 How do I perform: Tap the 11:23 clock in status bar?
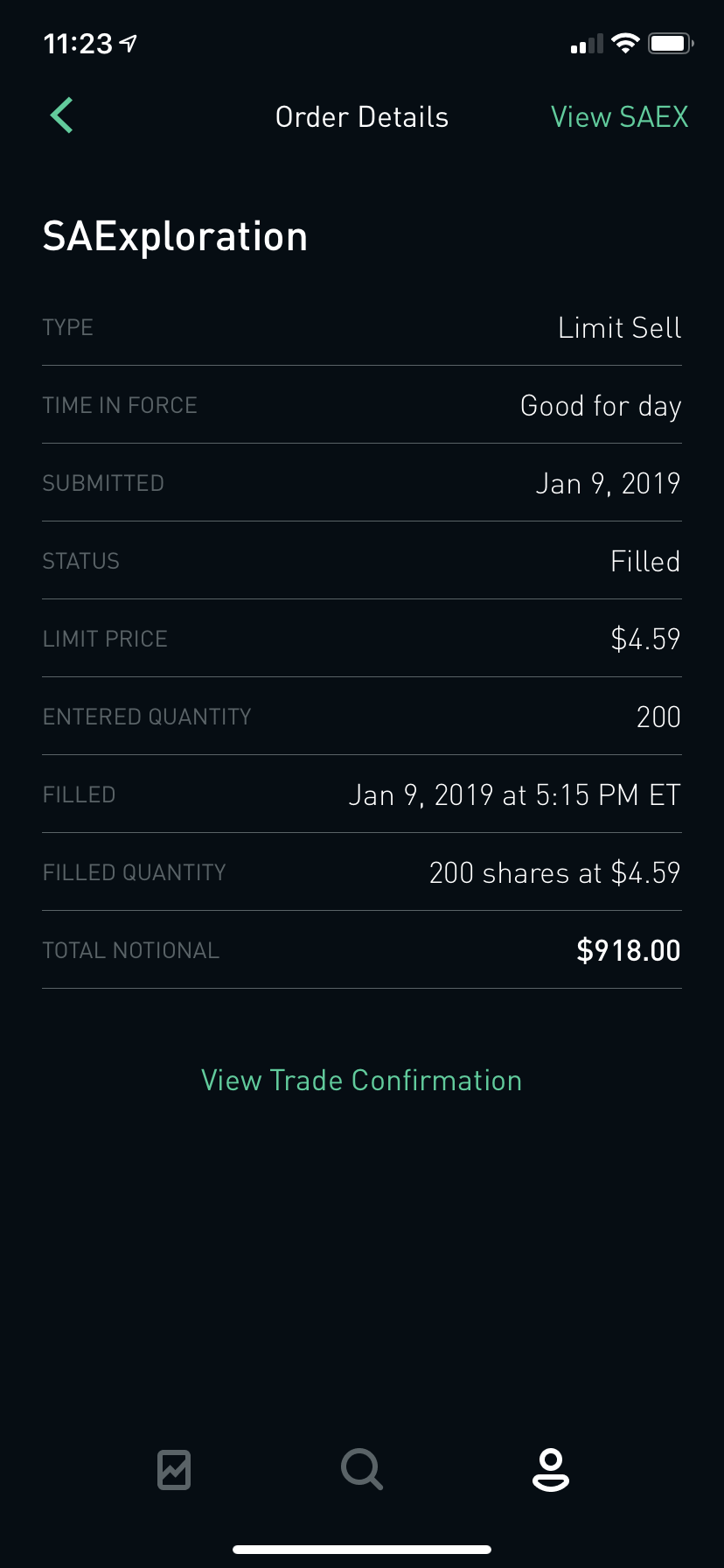point(78,44)
